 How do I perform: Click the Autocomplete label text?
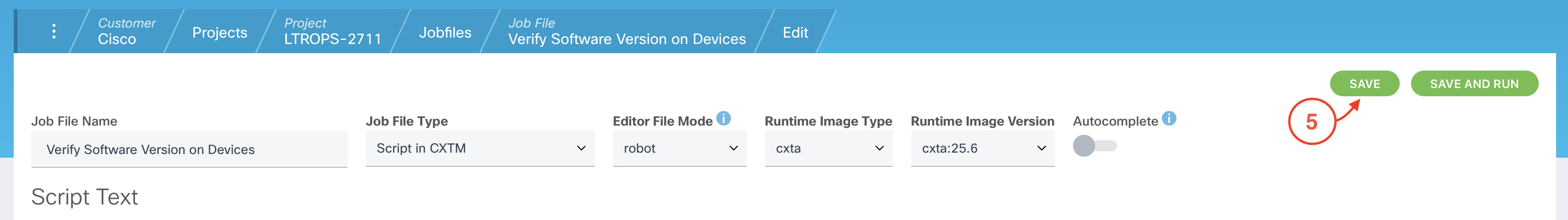(x=1115, y=121)
